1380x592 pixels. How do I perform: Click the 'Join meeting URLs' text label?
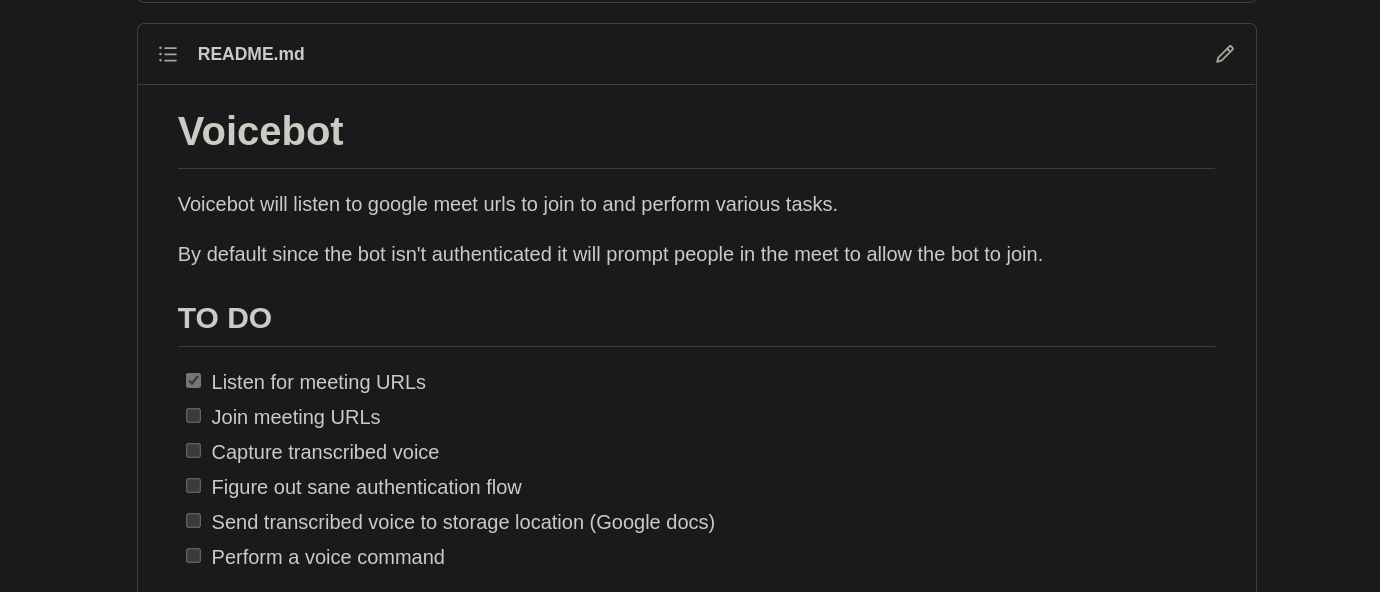point(296,417)
